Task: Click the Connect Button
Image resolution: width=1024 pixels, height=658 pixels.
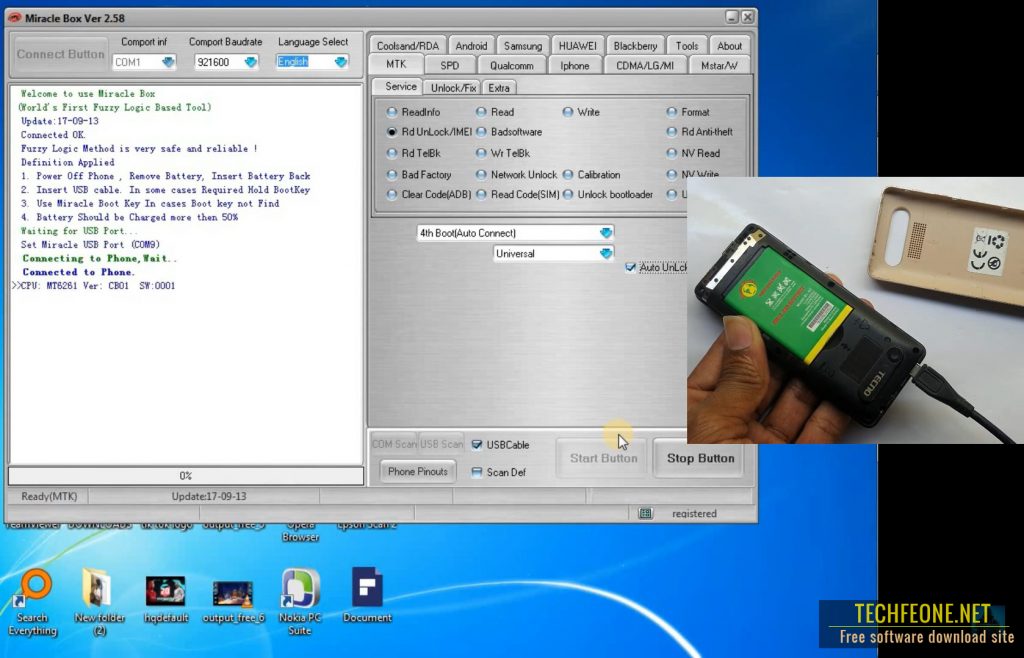Action: [60, 54]
